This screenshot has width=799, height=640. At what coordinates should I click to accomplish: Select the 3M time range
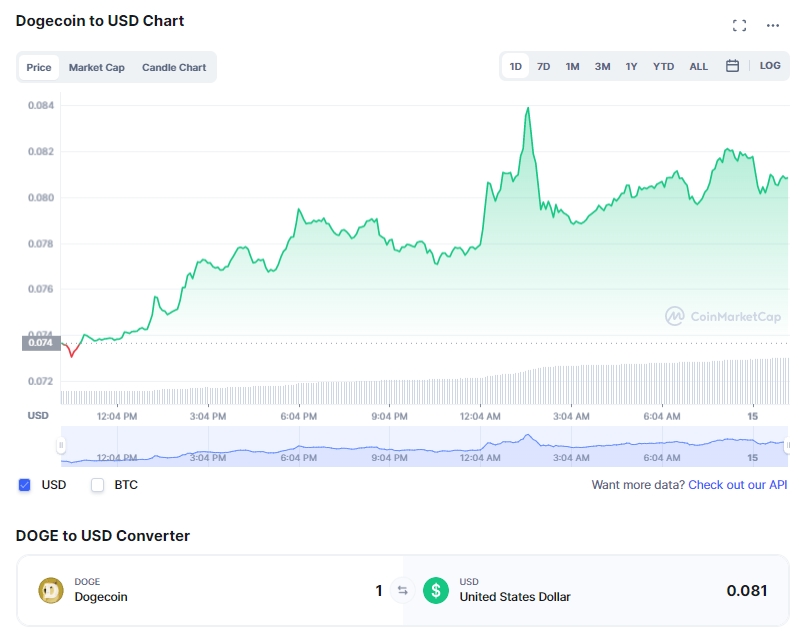[x=602, y=66]
